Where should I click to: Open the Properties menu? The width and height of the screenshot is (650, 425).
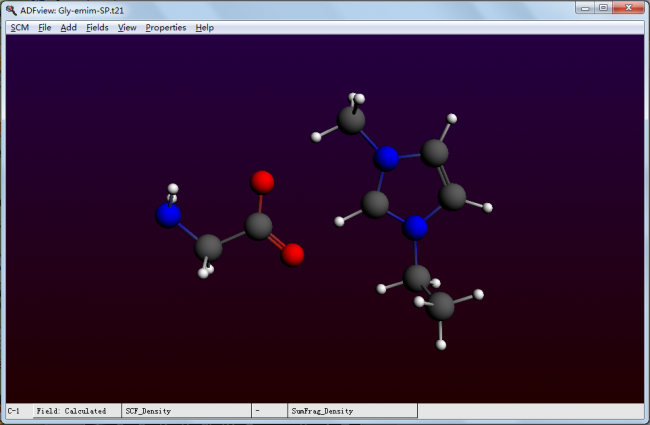coord(165,28)
